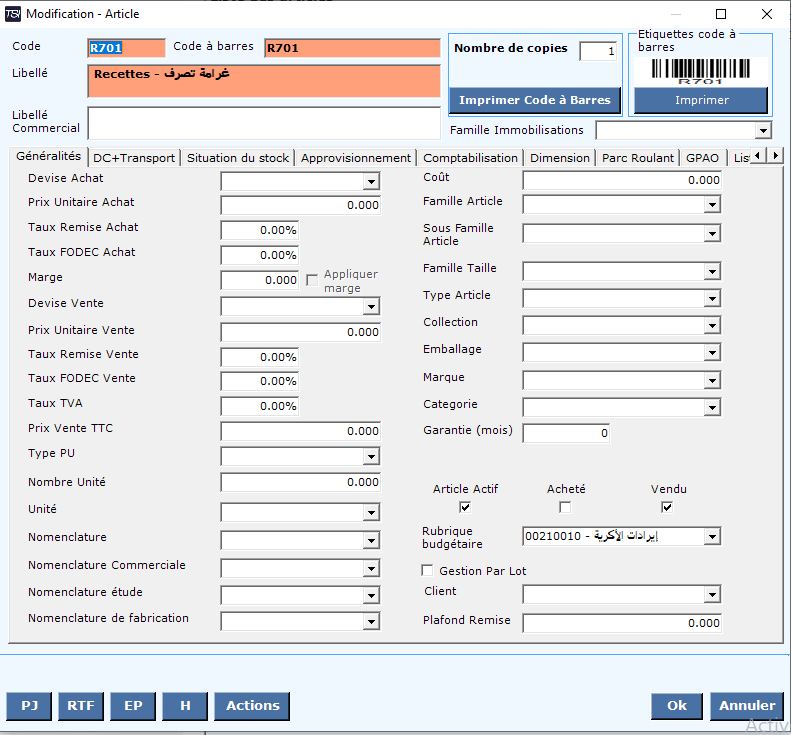The image size is (791, 735).
Task: Click the Coût field
Action: (622, 180)
